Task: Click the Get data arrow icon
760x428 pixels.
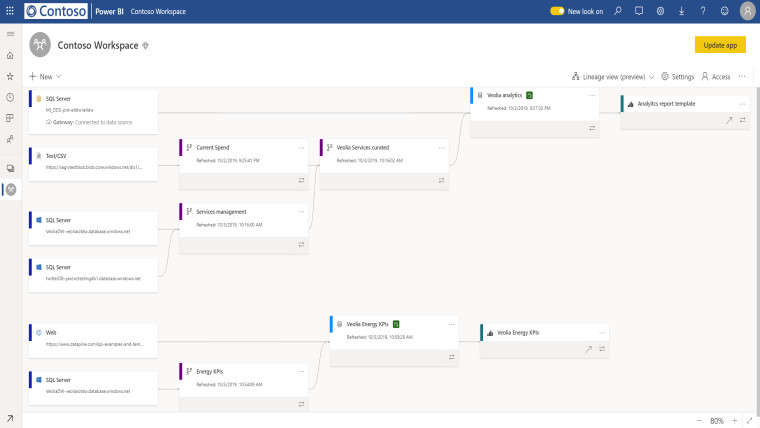Action: tap(10, 418)
